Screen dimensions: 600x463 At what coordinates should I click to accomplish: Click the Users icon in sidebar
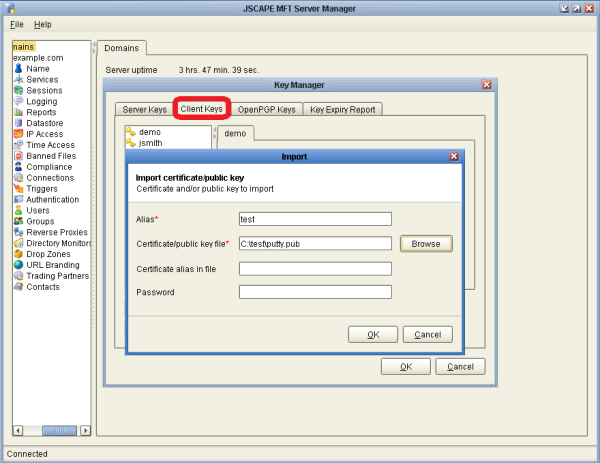click(18, 210)
